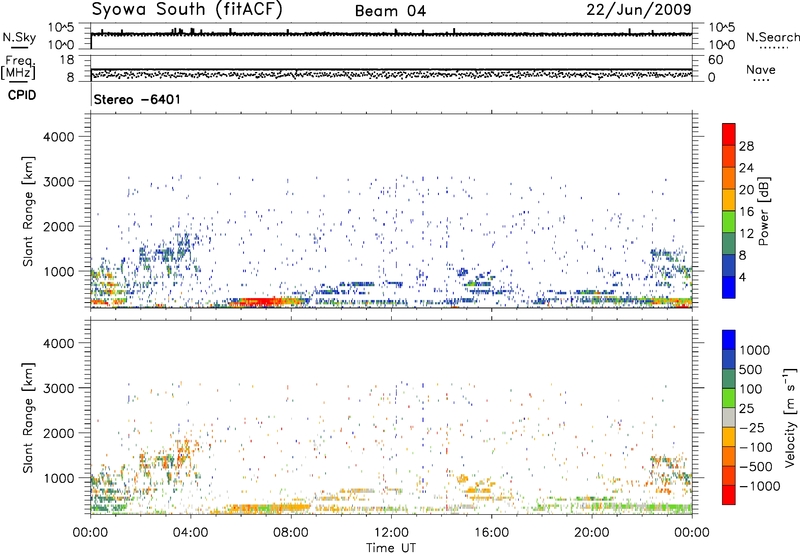
Task: Click the light green Velocity segment between 100 and 25
Action: pos(729,398)
